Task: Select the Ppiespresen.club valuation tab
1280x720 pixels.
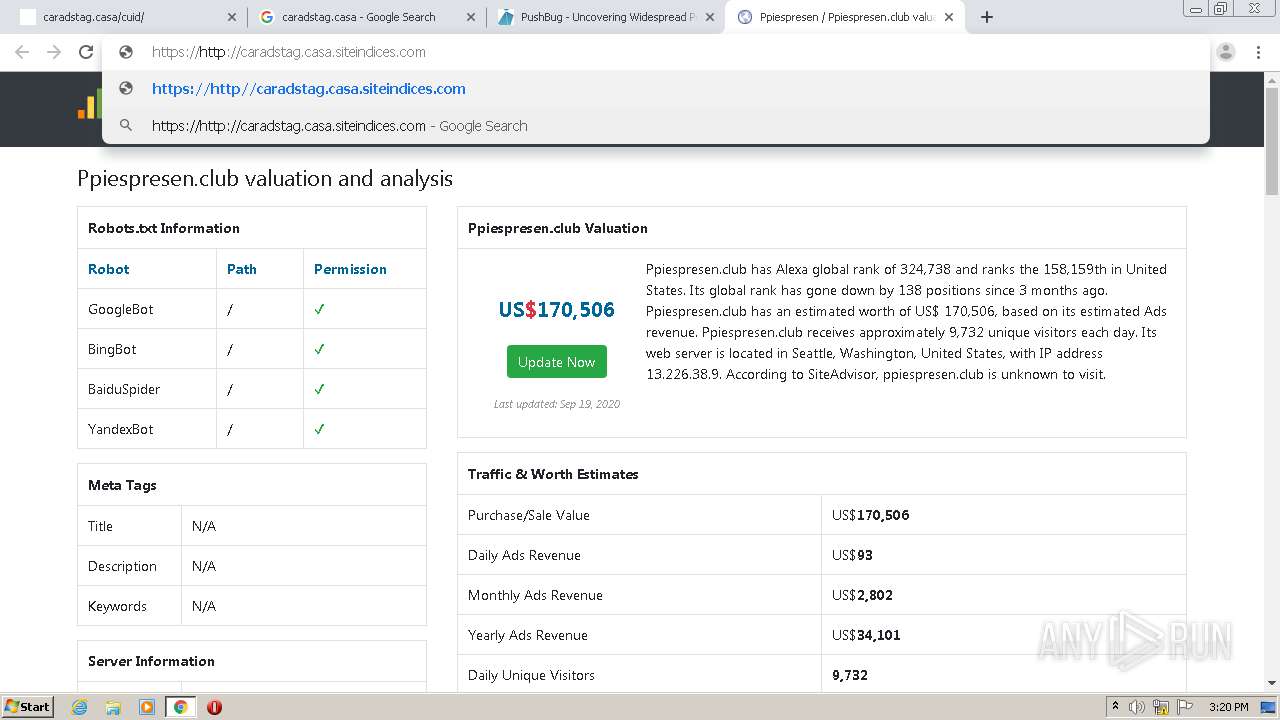Action: pyautogui.click(x=845, y=17)
